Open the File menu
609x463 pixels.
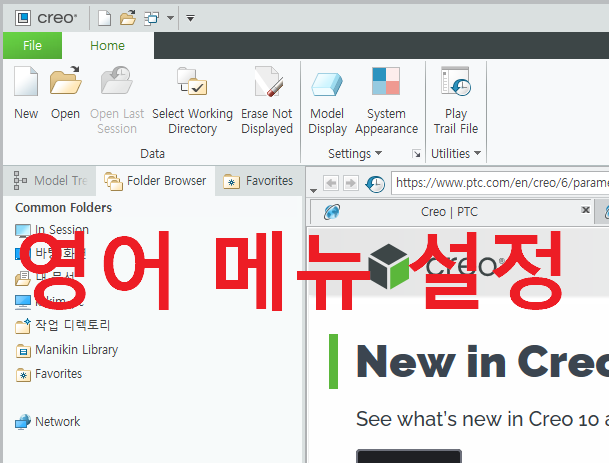(x=32, y=45)
